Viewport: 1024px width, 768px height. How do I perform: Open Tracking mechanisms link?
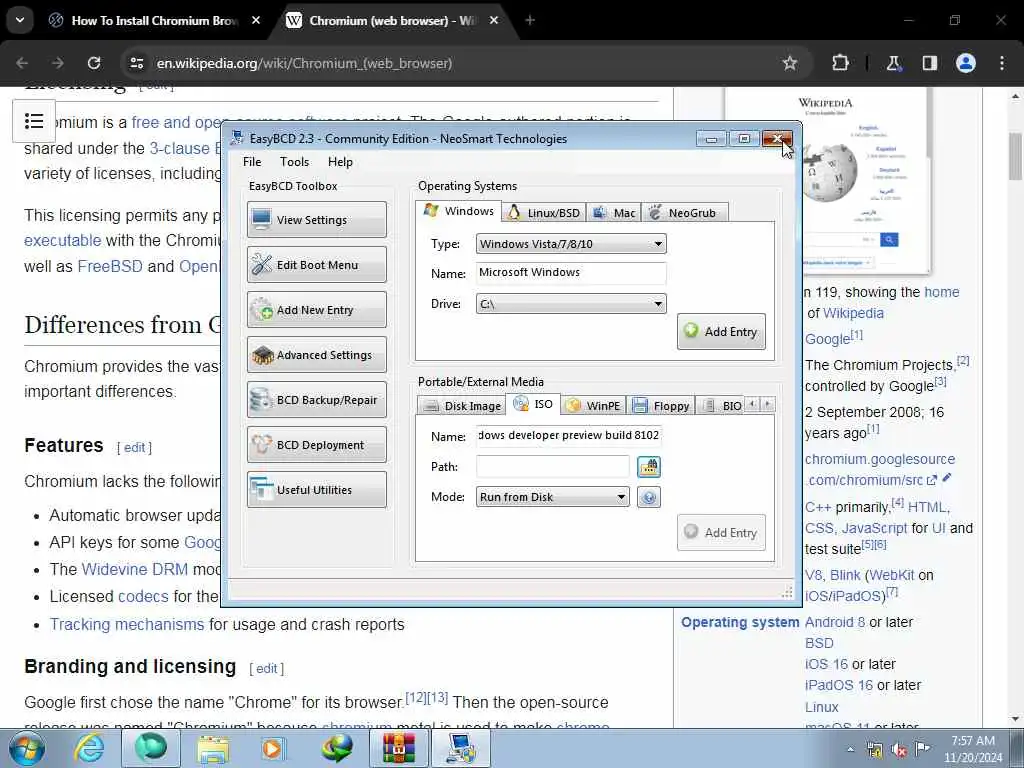click(127, 624)
